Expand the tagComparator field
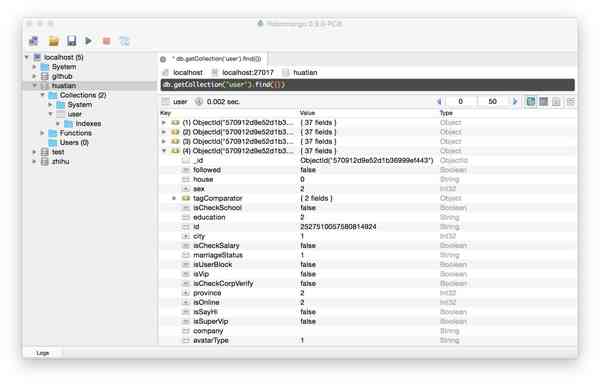Viewport: 600px width, 385px height. pos(174,198)
